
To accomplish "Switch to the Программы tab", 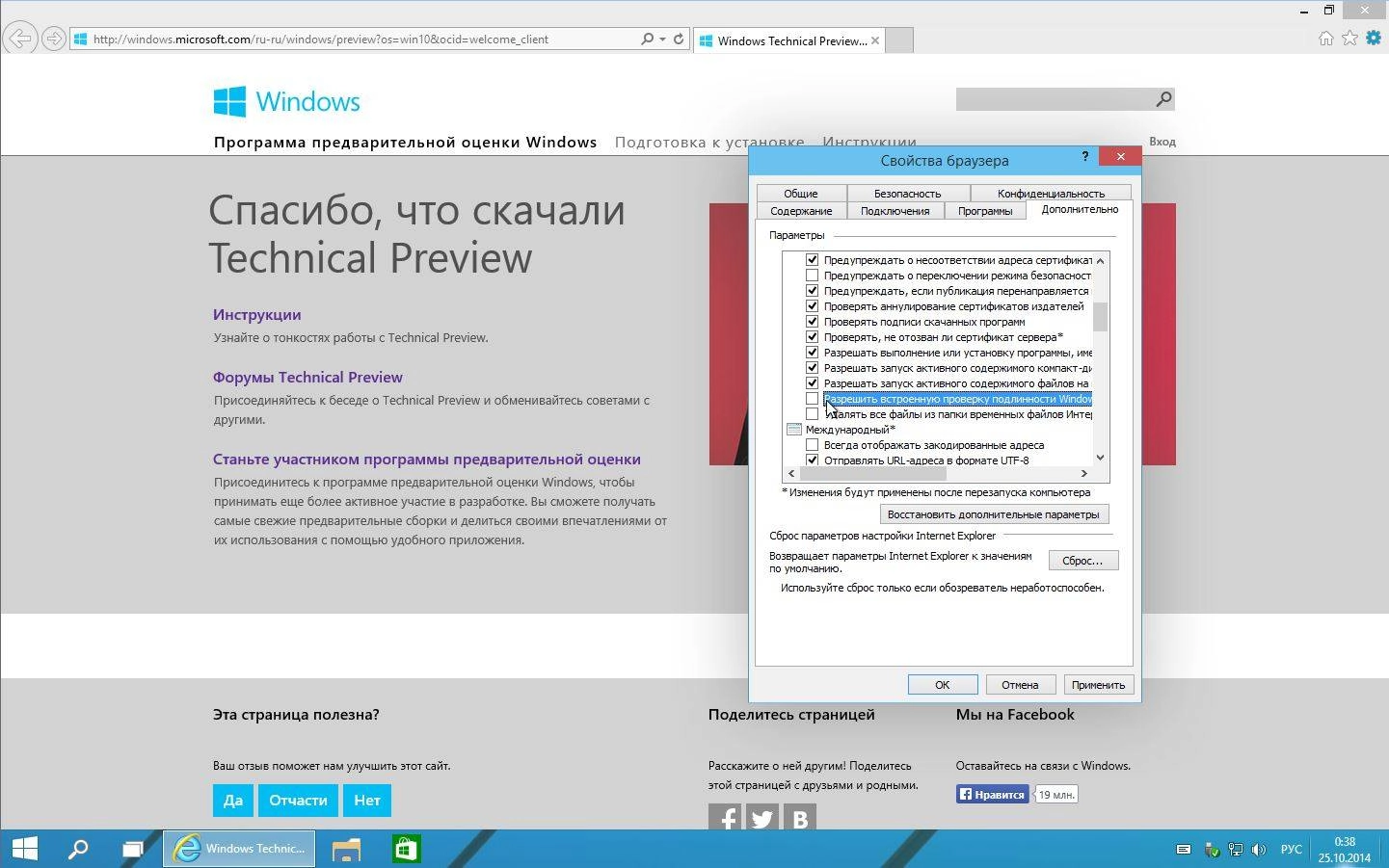I will point(985,211).
